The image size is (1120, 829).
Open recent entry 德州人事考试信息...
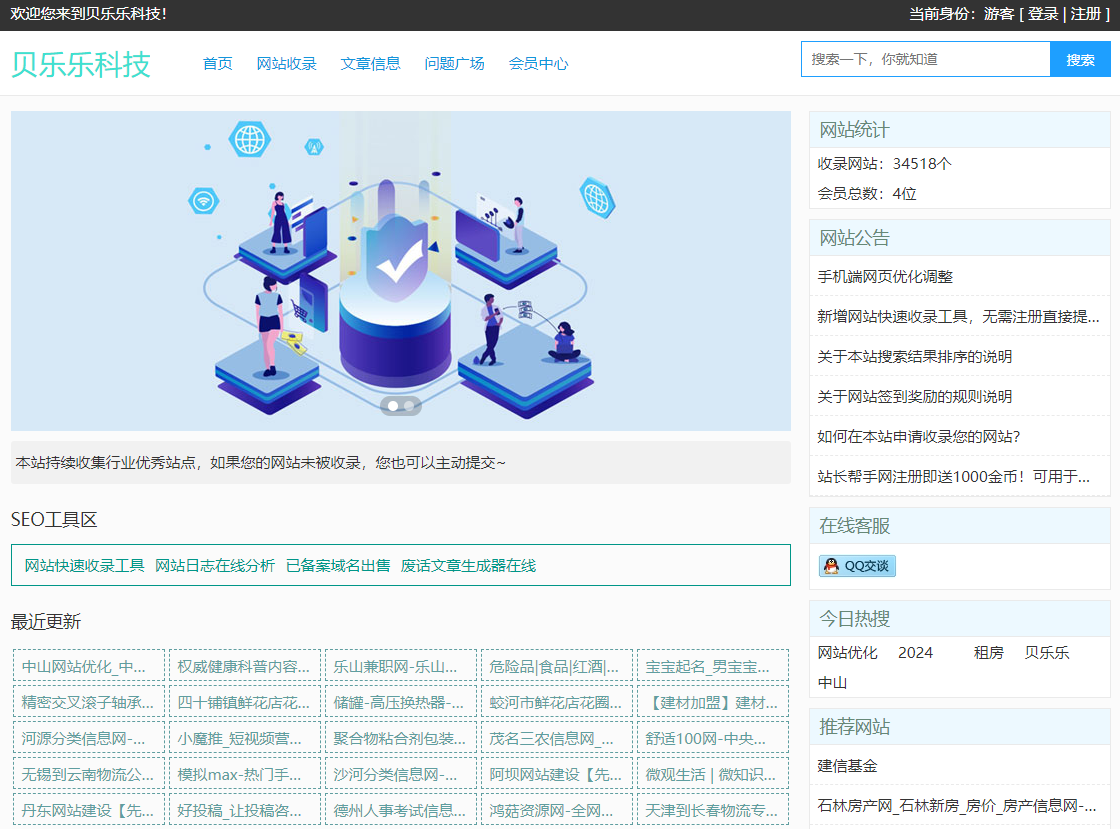[x=401, y=810]
